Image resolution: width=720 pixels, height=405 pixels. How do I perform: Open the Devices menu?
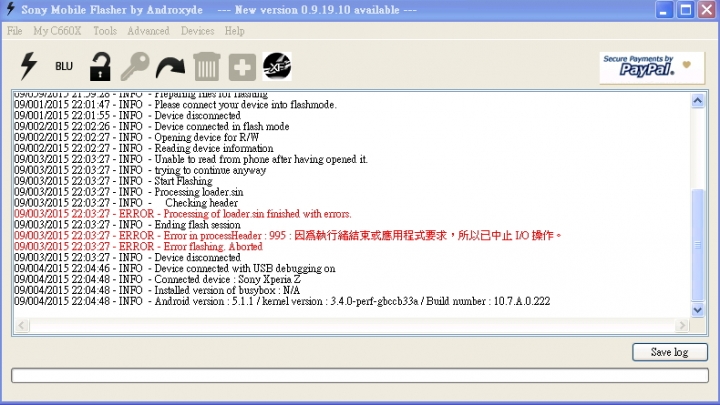[x=197, y=31]
